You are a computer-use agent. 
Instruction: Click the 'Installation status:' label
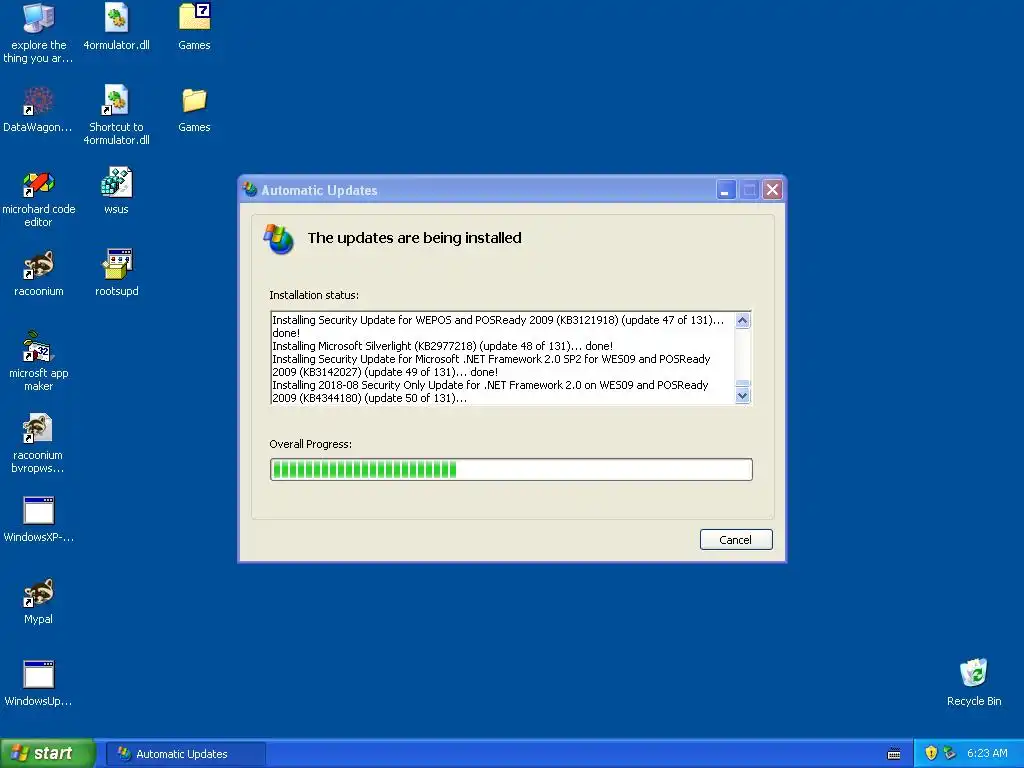[314, 295]
